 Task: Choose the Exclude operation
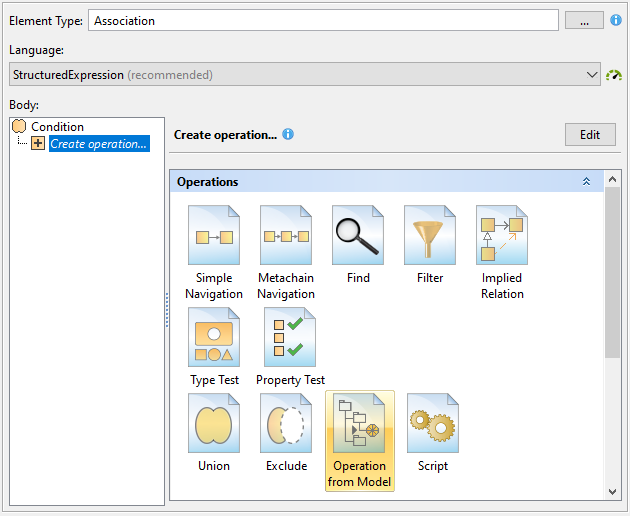click(286, 424)
